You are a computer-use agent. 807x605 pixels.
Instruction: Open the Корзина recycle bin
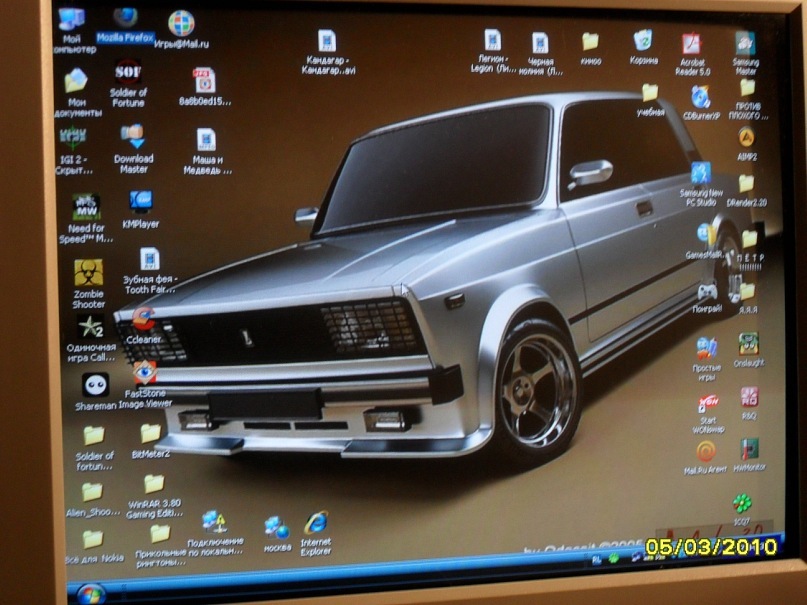point(643,40)
